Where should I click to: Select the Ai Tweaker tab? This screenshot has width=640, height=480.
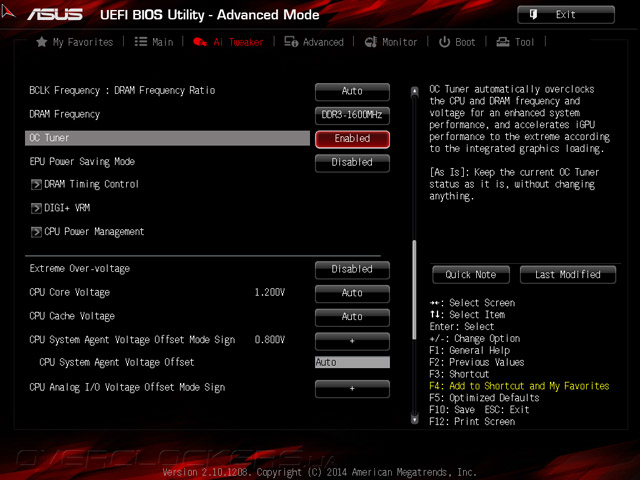pyautogui.click(x=228, y=42)
